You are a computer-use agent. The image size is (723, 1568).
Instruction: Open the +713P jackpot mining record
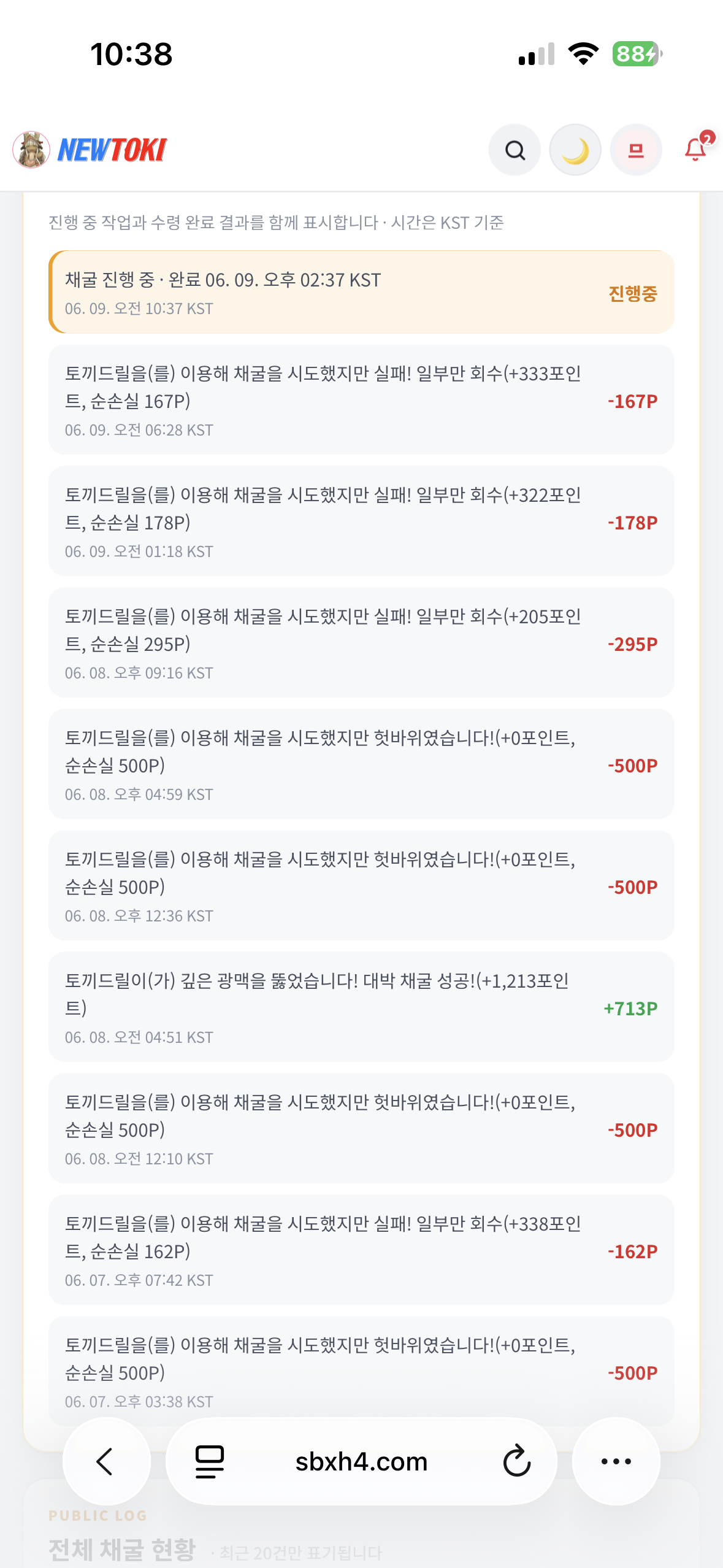[361, 1007]
